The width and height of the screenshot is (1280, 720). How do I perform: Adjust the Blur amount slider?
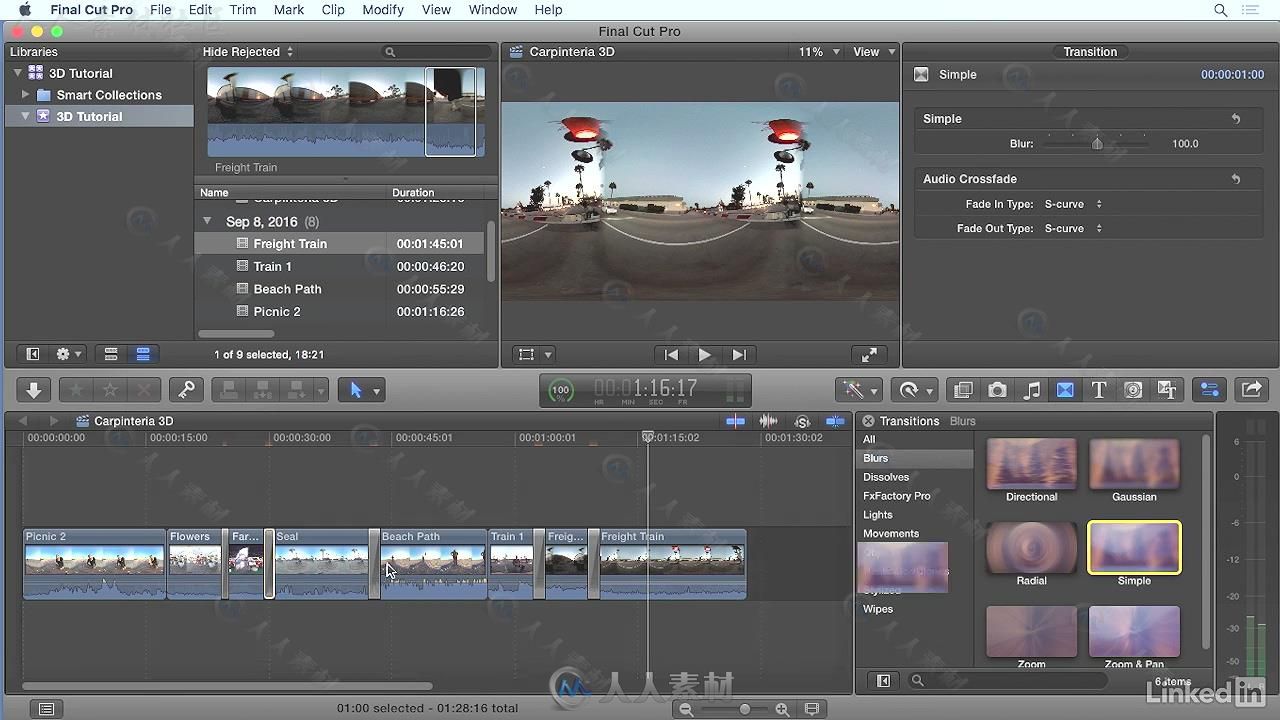point(1096,143)
